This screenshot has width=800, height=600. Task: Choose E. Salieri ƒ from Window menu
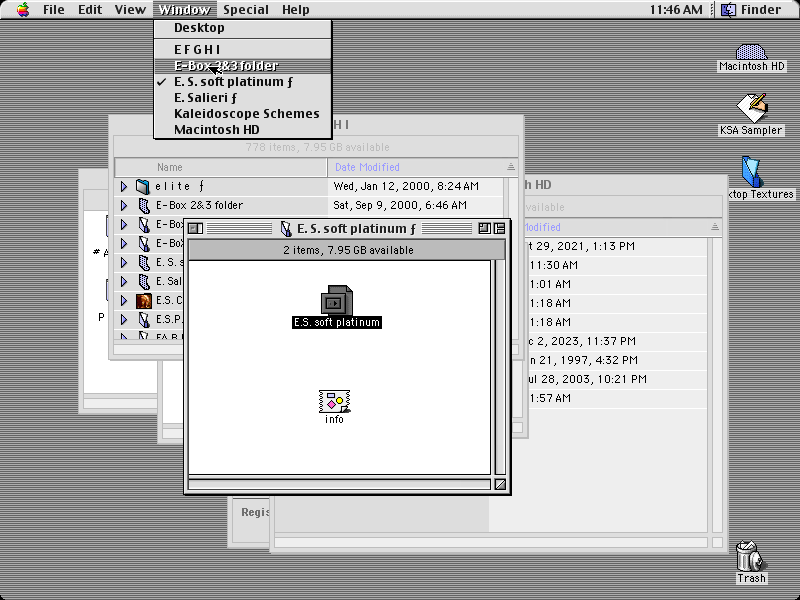point(243,97)
